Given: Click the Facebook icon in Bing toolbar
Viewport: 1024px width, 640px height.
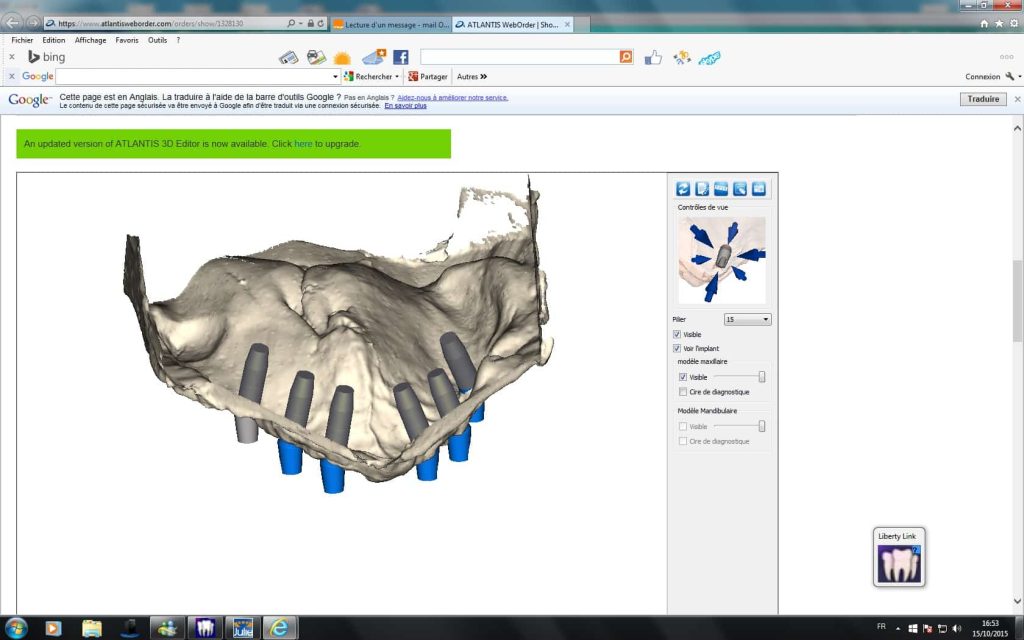Looking at the screenshot, I should pos(401,57).
